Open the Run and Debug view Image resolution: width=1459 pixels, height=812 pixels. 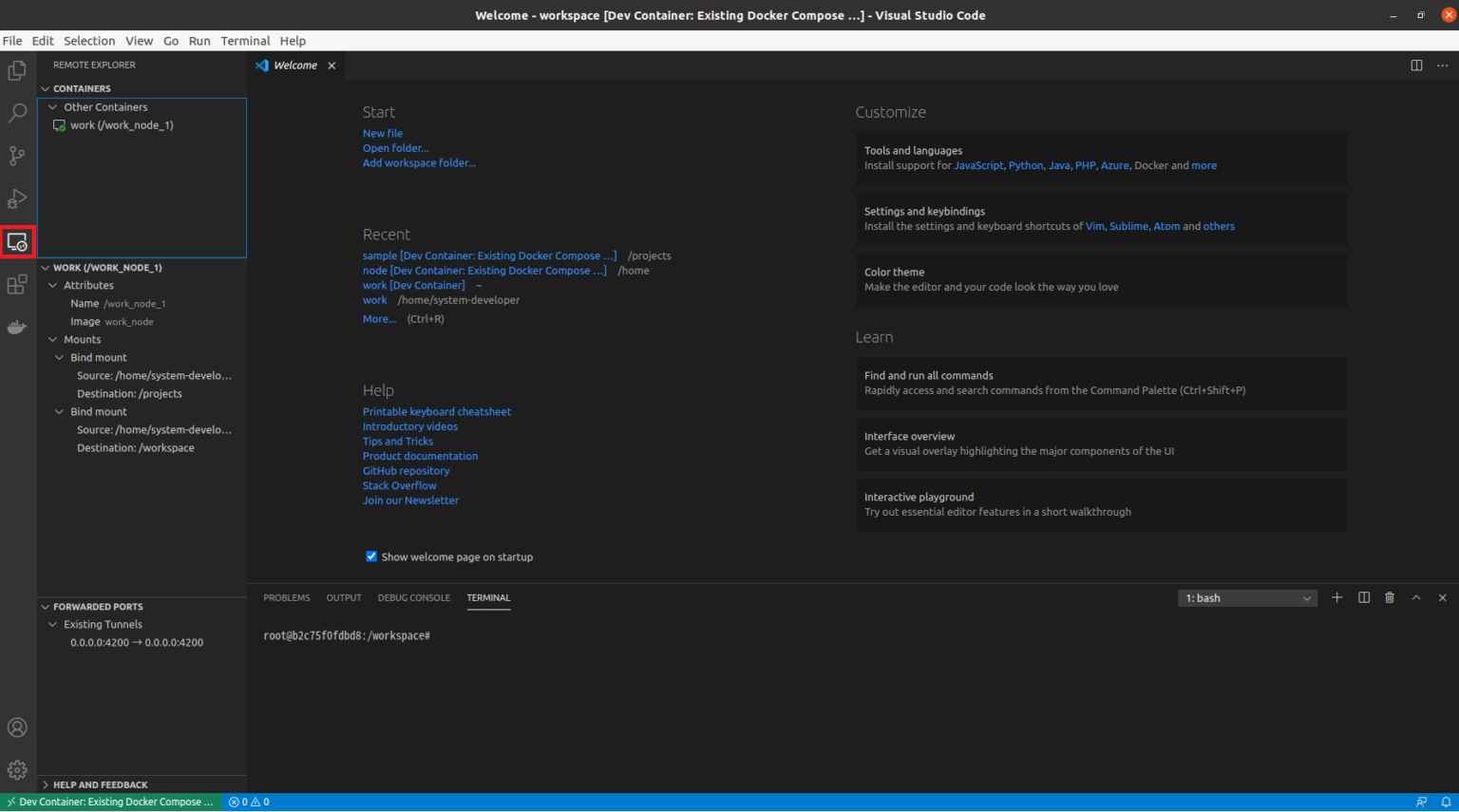pyautogui.click(x=17, y=198)
